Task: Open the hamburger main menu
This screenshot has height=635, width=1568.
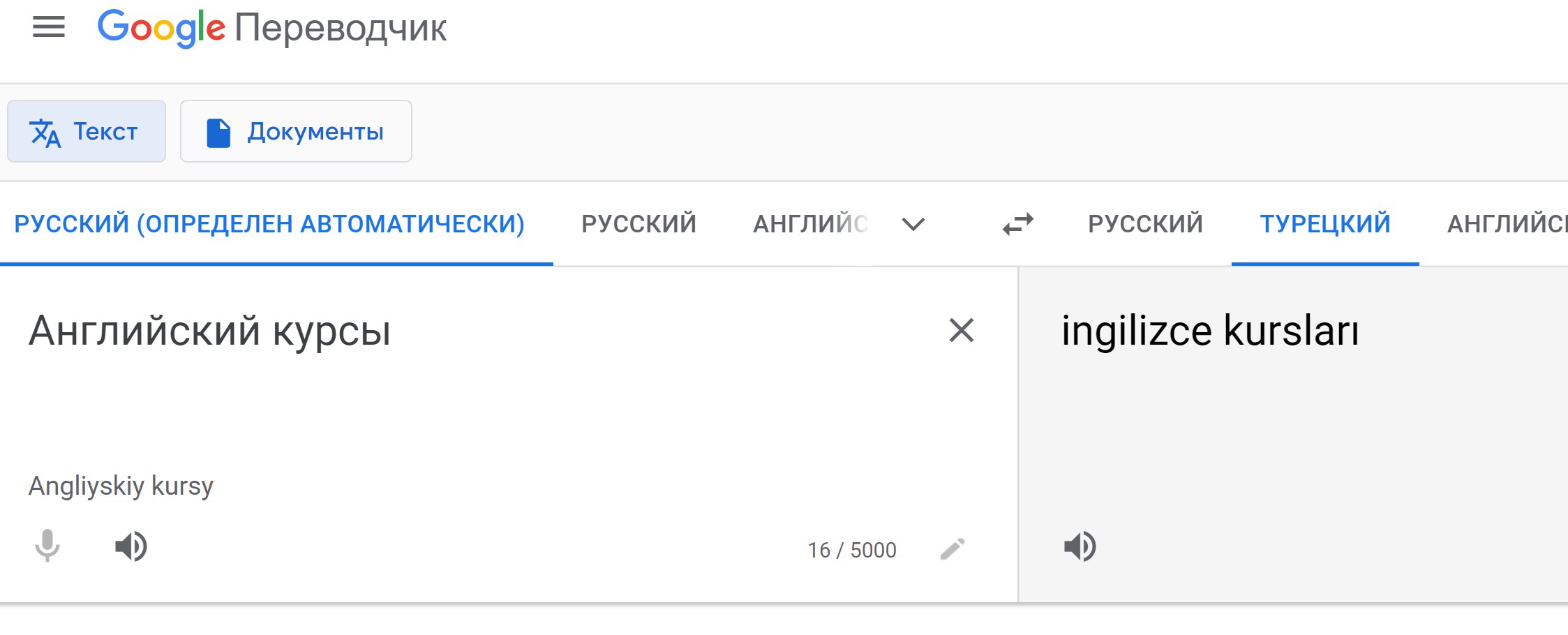Action: click(49, 27)
